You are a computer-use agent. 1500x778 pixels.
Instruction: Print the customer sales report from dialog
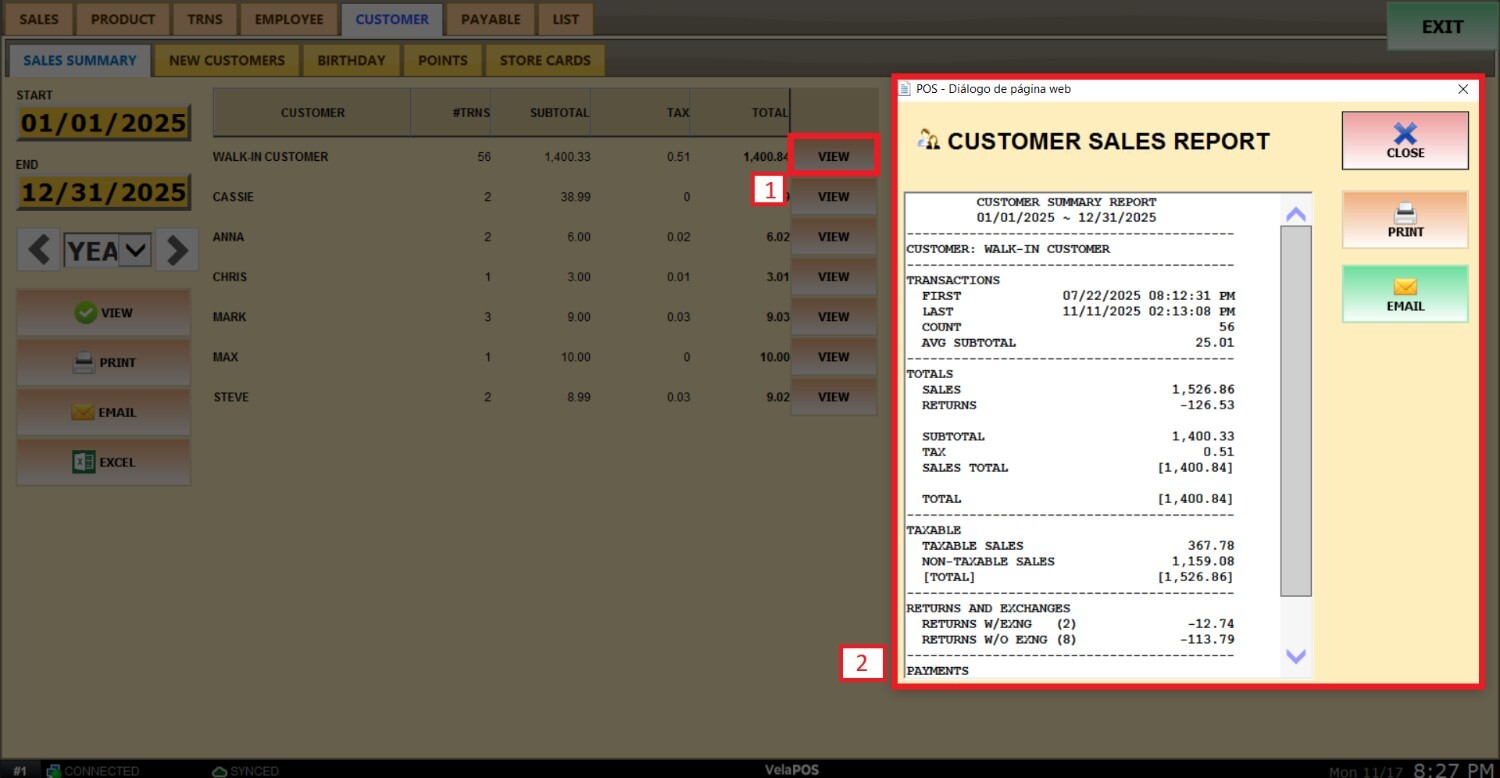click(1404, 220)
